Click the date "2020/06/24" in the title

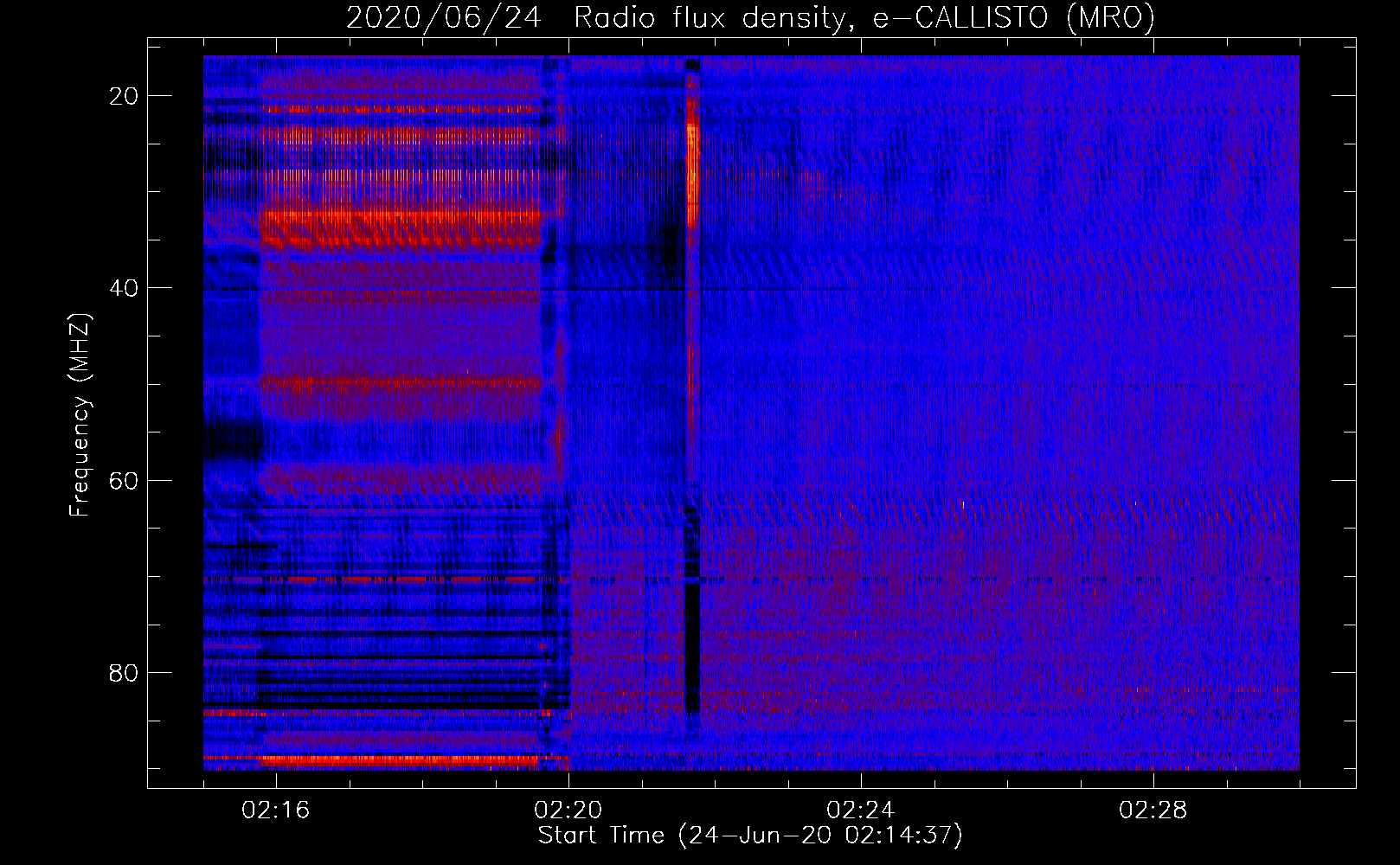[444, 18]
